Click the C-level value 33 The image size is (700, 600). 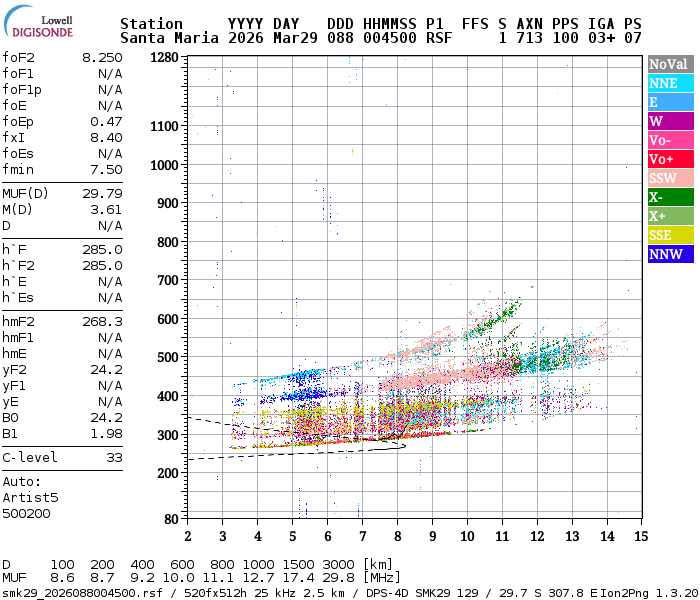114,458
